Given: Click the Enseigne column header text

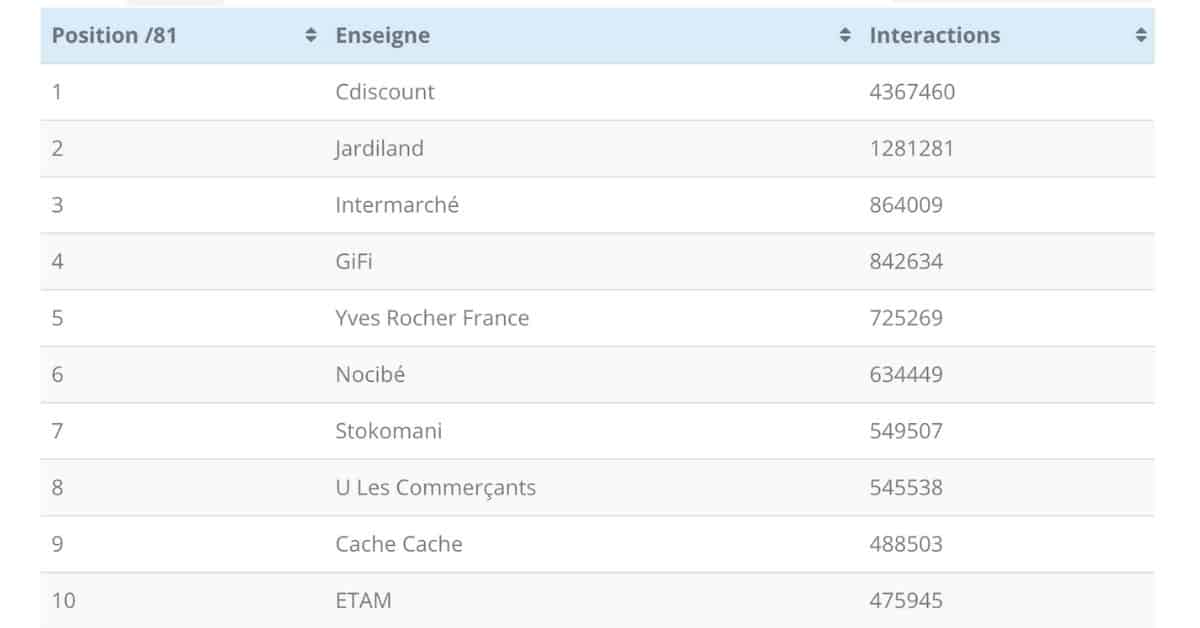Looking at the screenshot, I should coord(383,36).
